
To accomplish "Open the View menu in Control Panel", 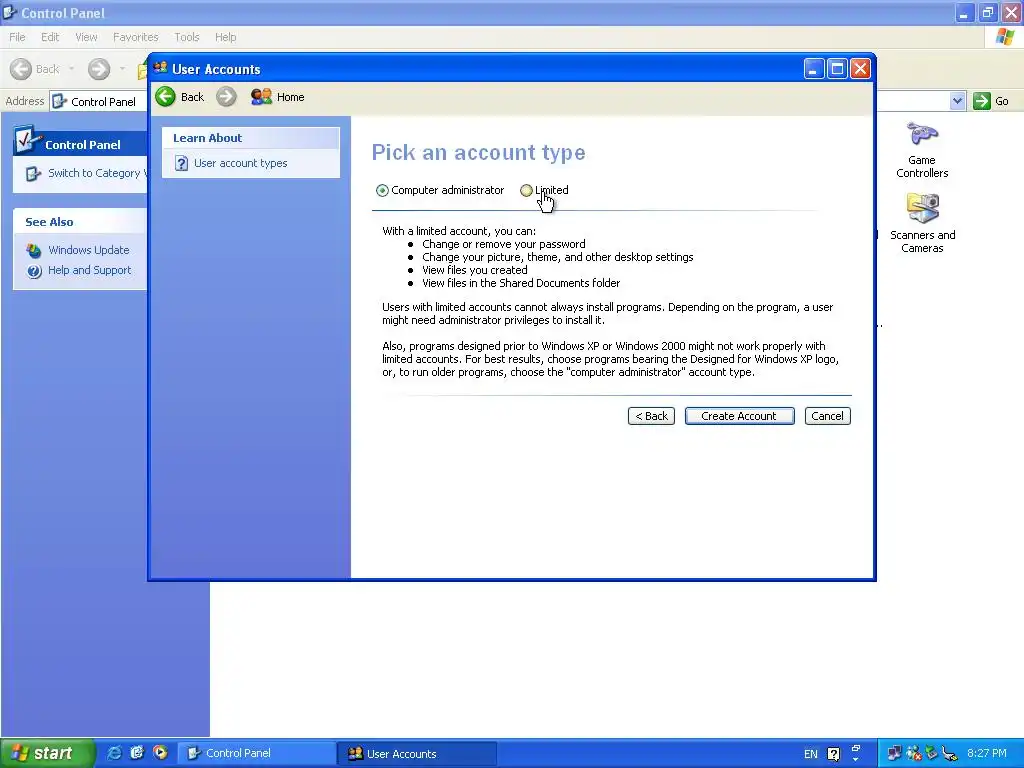I will pos(86,37).
